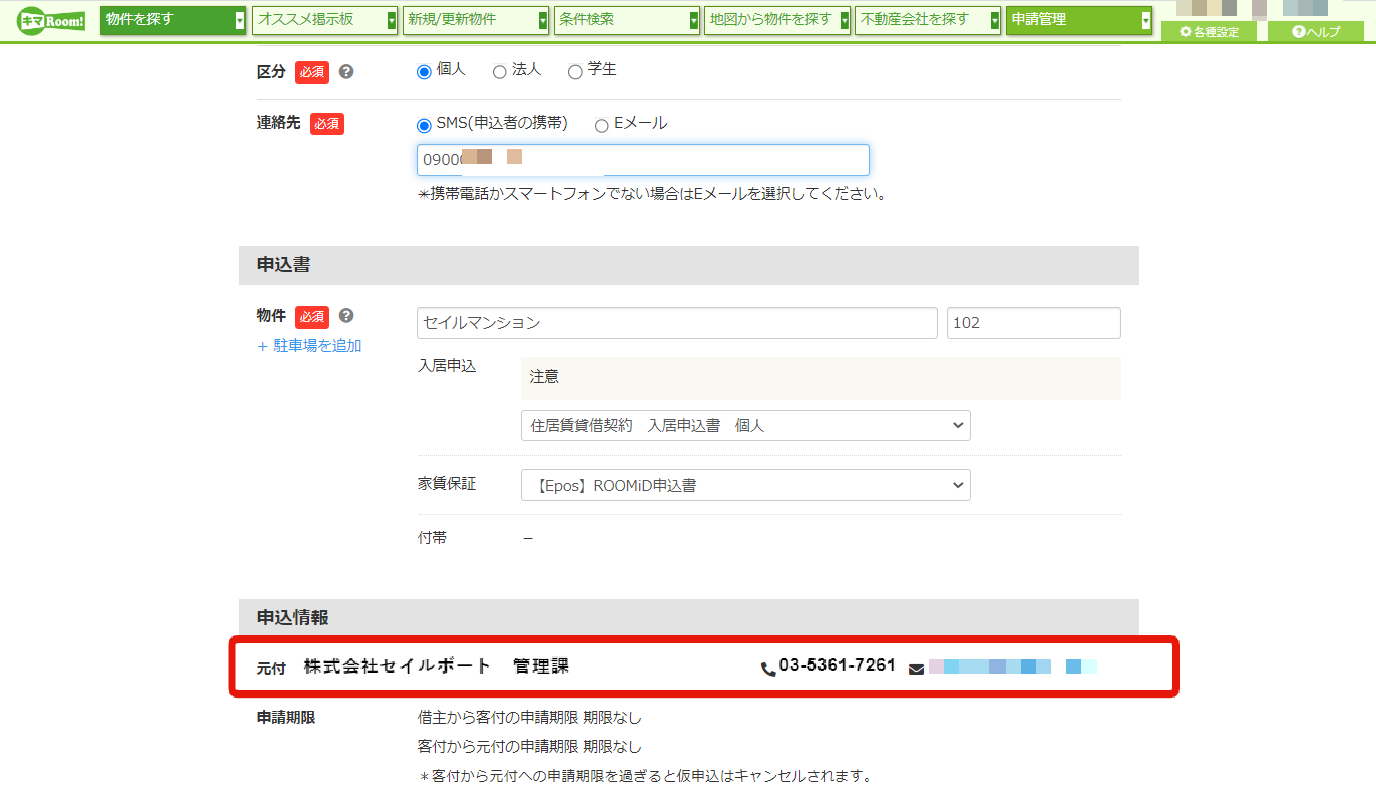
Task: Click the envelope mail icon in 元付 row
Action: point(916,669)
